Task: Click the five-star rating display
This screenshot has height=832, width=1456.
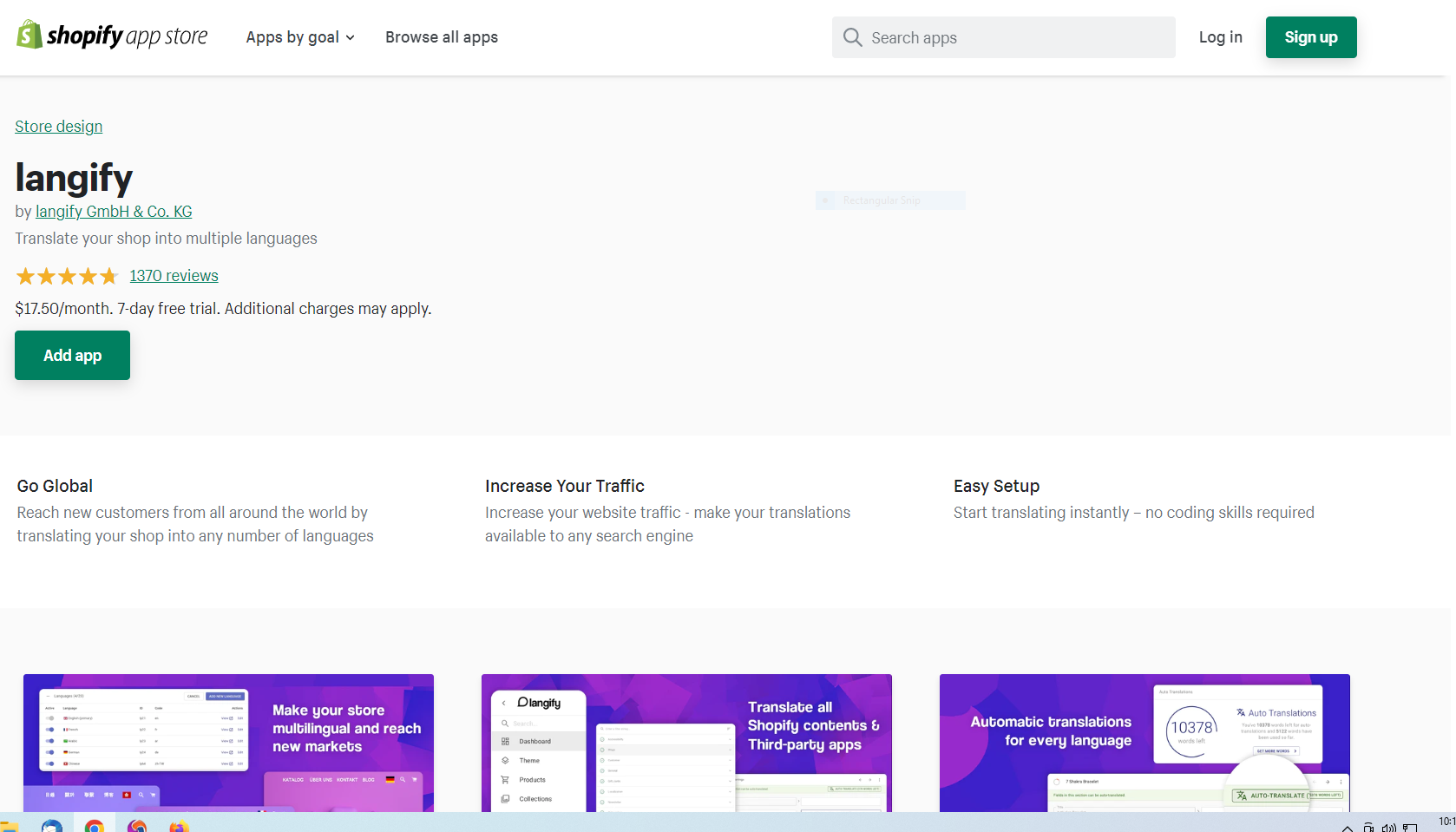Action: pos(67,275)
